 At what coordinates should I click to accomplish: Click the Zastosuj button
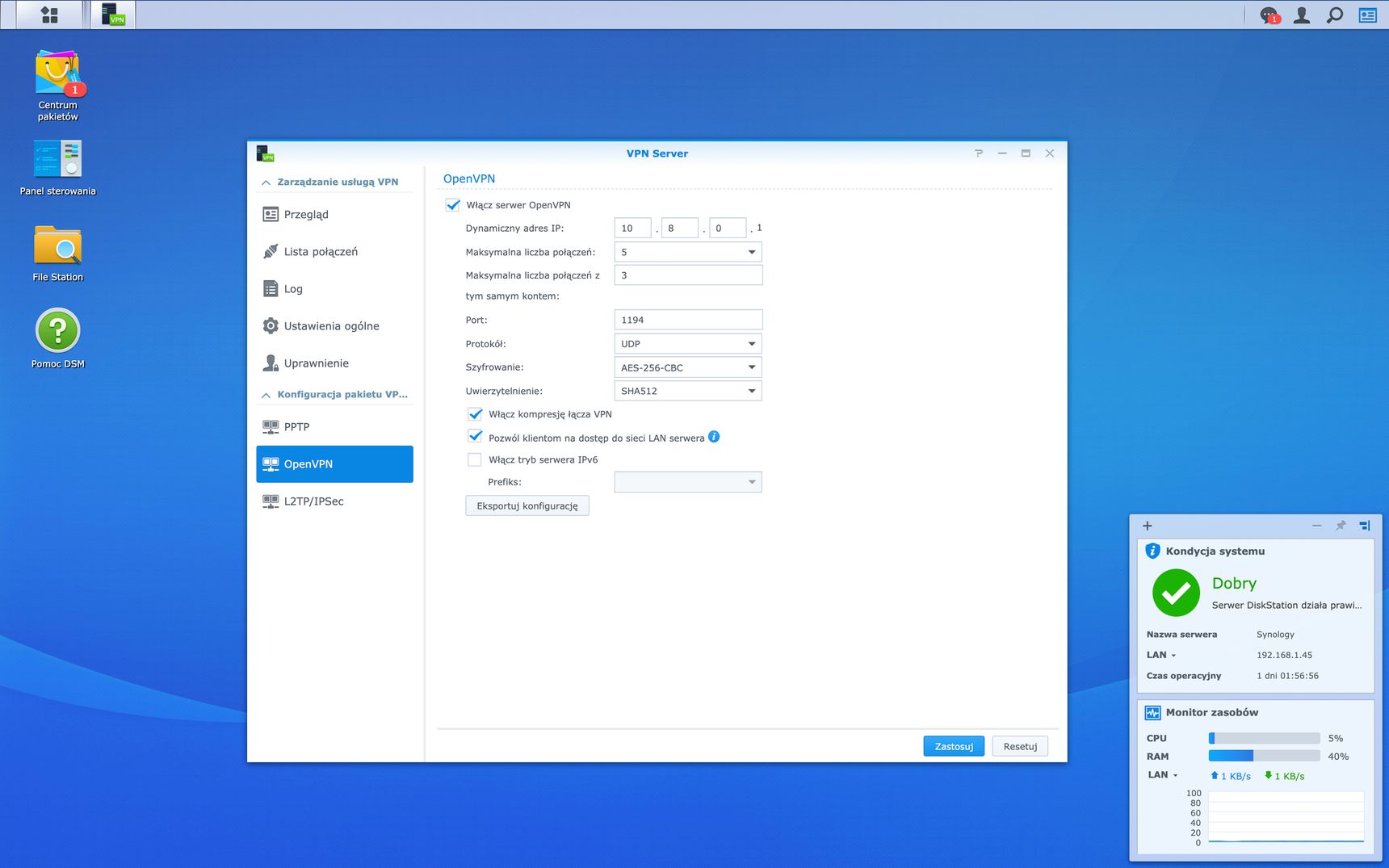point(954,746)
